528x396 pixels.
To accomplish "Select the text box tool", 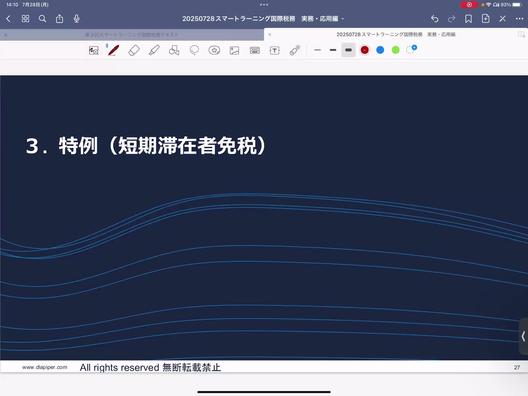I will point(275,51).
